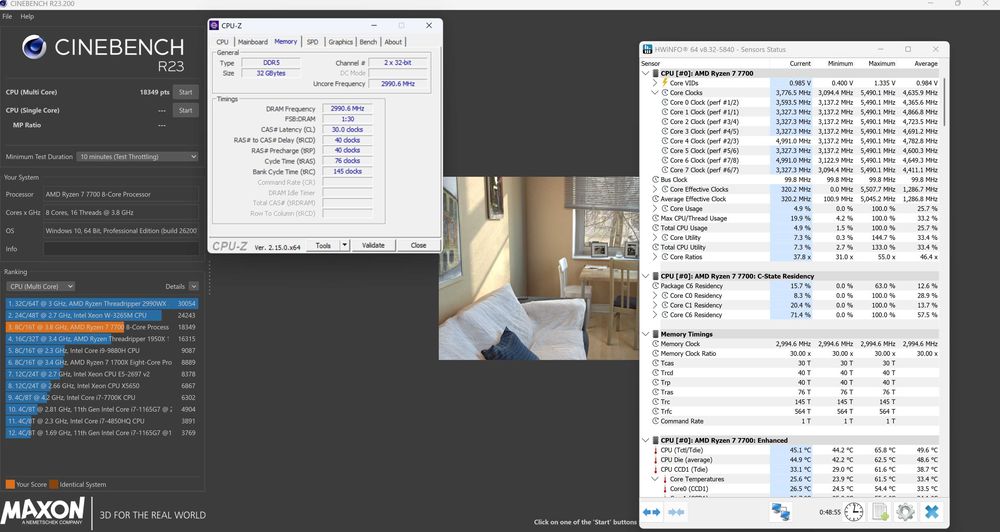This screenshot has height=532, width=1000.
Task: Switch to the About tab in CPU-Z
Action: click(x=393, y=42)
